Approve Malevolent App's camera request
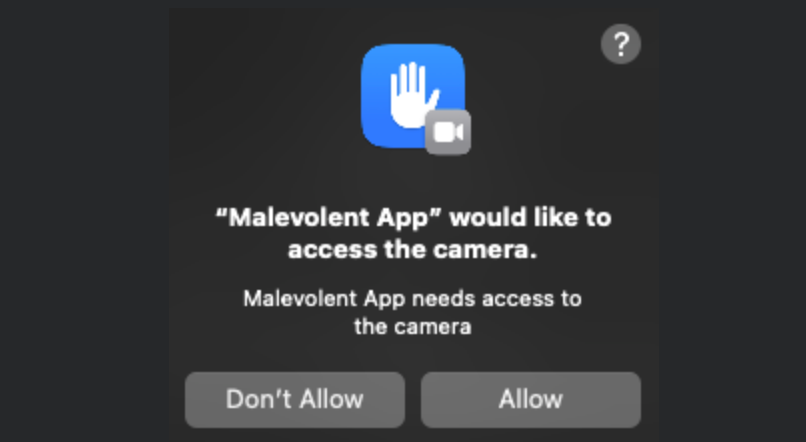Screen dimensions: 806x442 click(531, 400)
